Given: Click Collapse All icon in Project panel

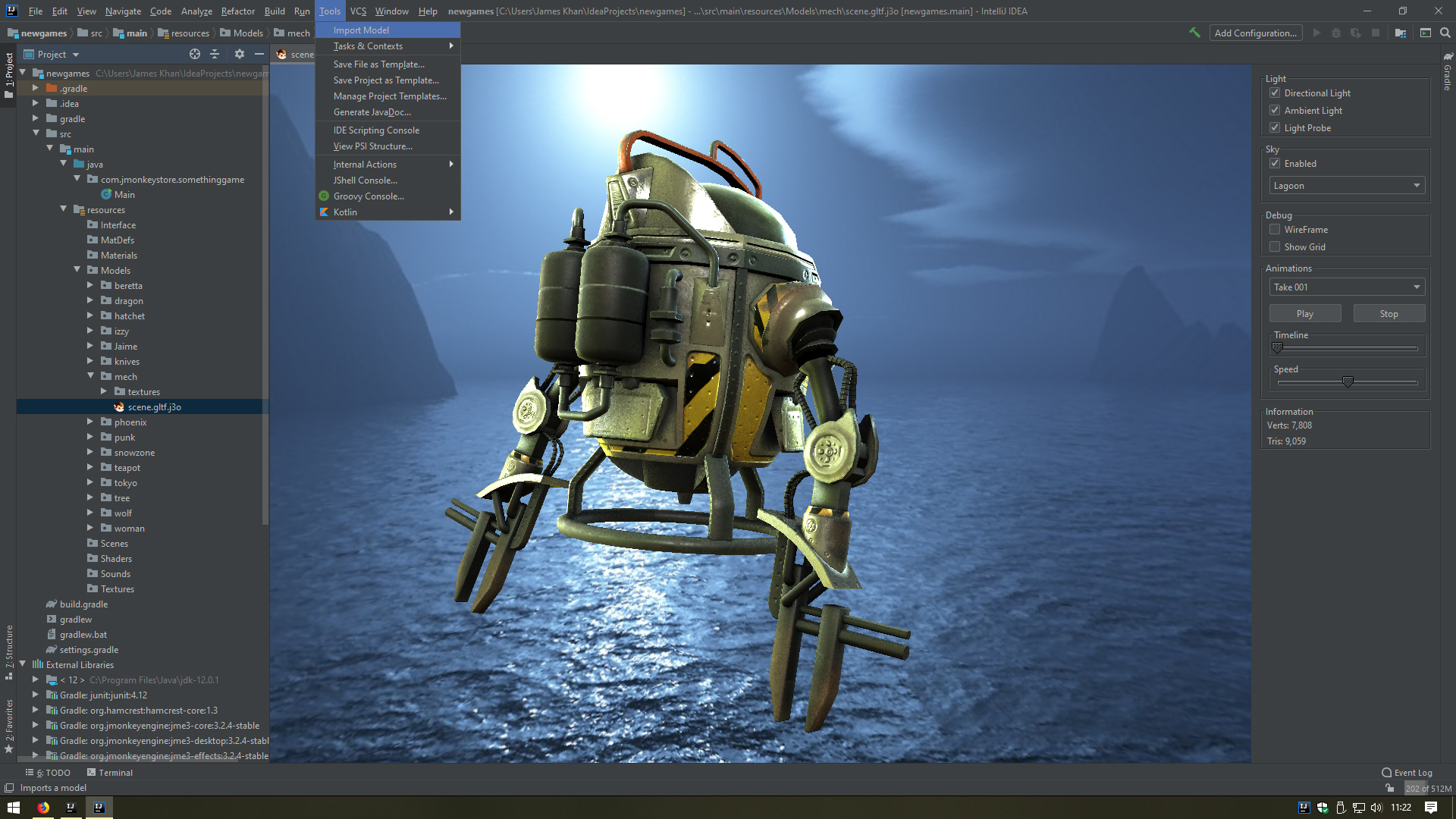Looking at the screenshot, I should point(215,54).
